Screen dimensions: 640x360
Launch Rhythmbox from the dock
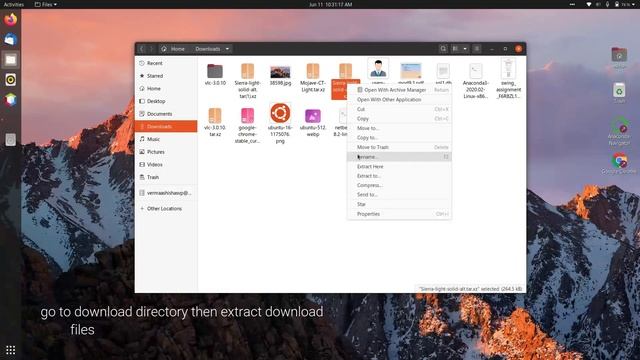[11, 80]
